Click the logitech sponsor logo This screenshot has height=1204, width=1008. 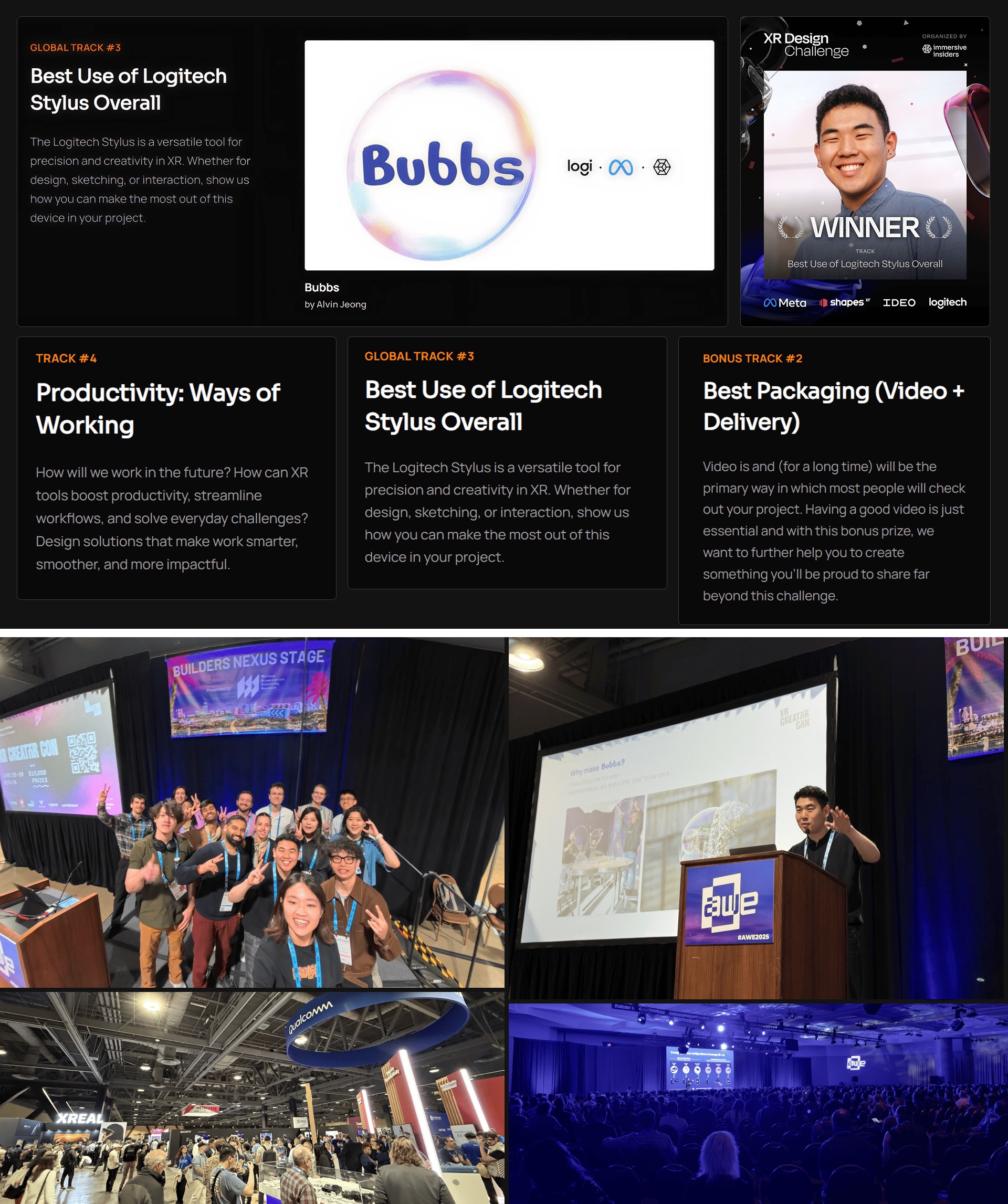pos(947,302)
